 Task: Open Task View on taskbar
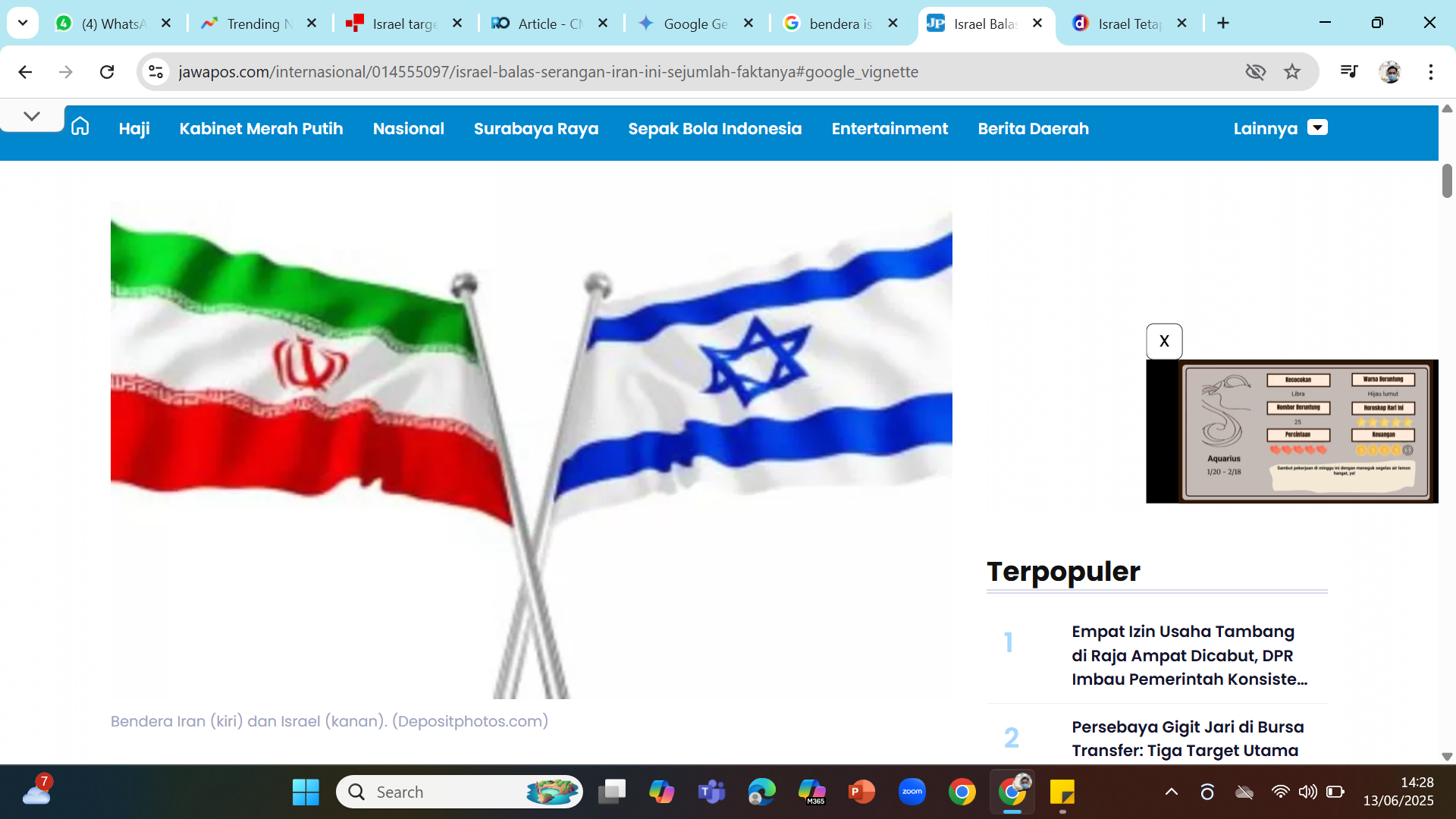611,792
